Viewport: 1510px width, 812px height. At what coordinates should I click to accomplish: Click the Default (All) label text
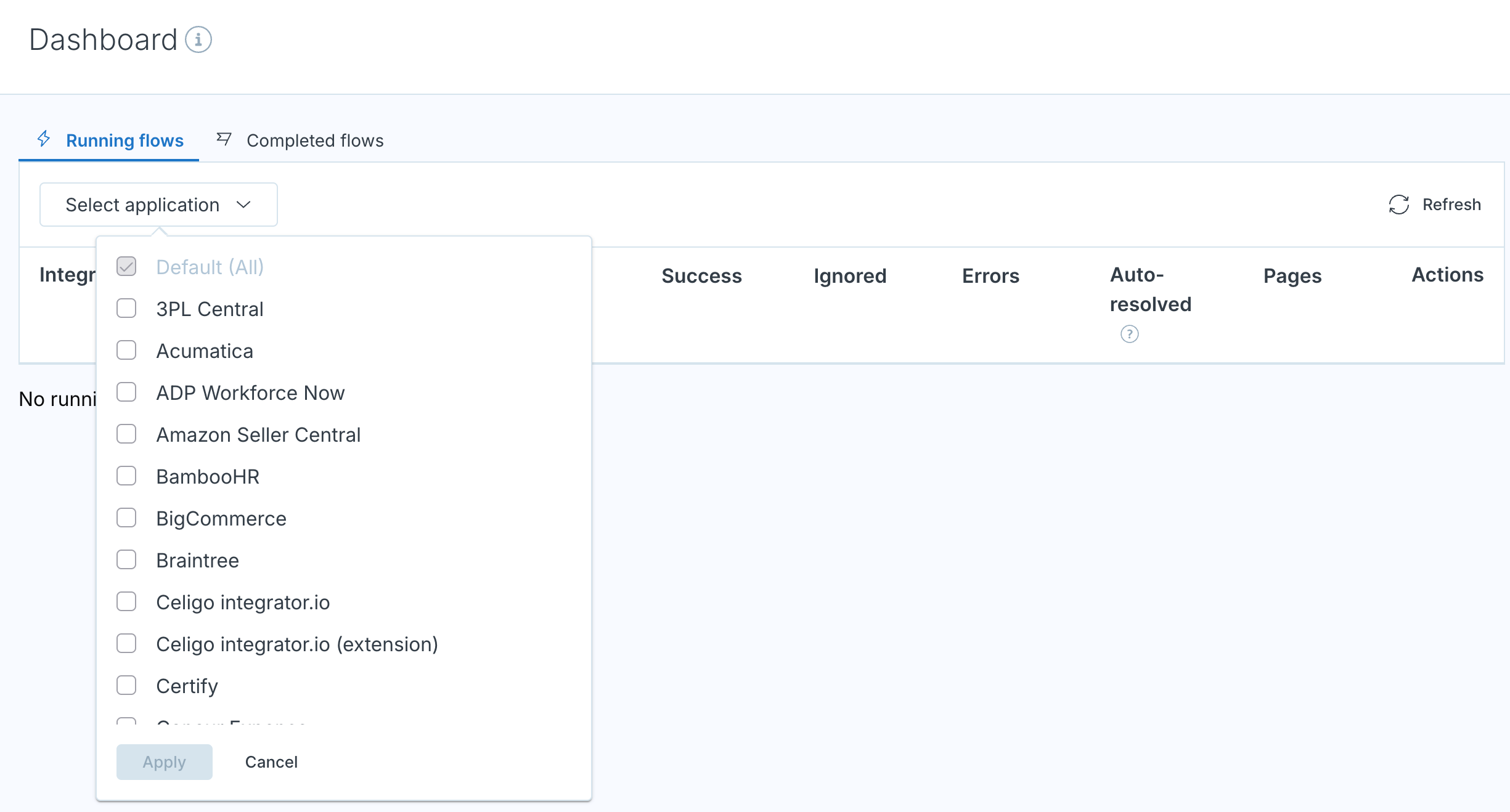pos(210,267)
